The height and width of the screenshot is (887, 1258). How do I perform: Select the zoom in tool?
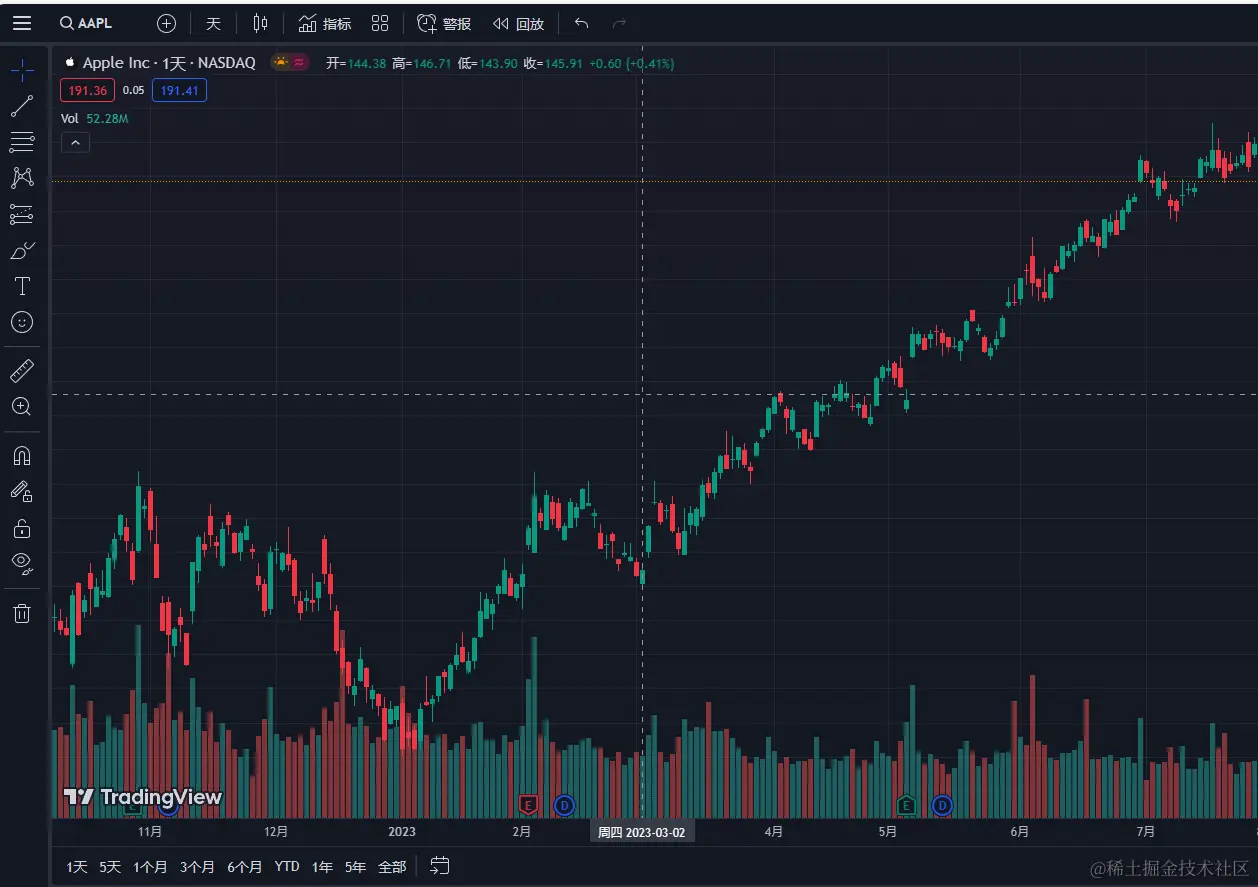(x=22, y=407)
